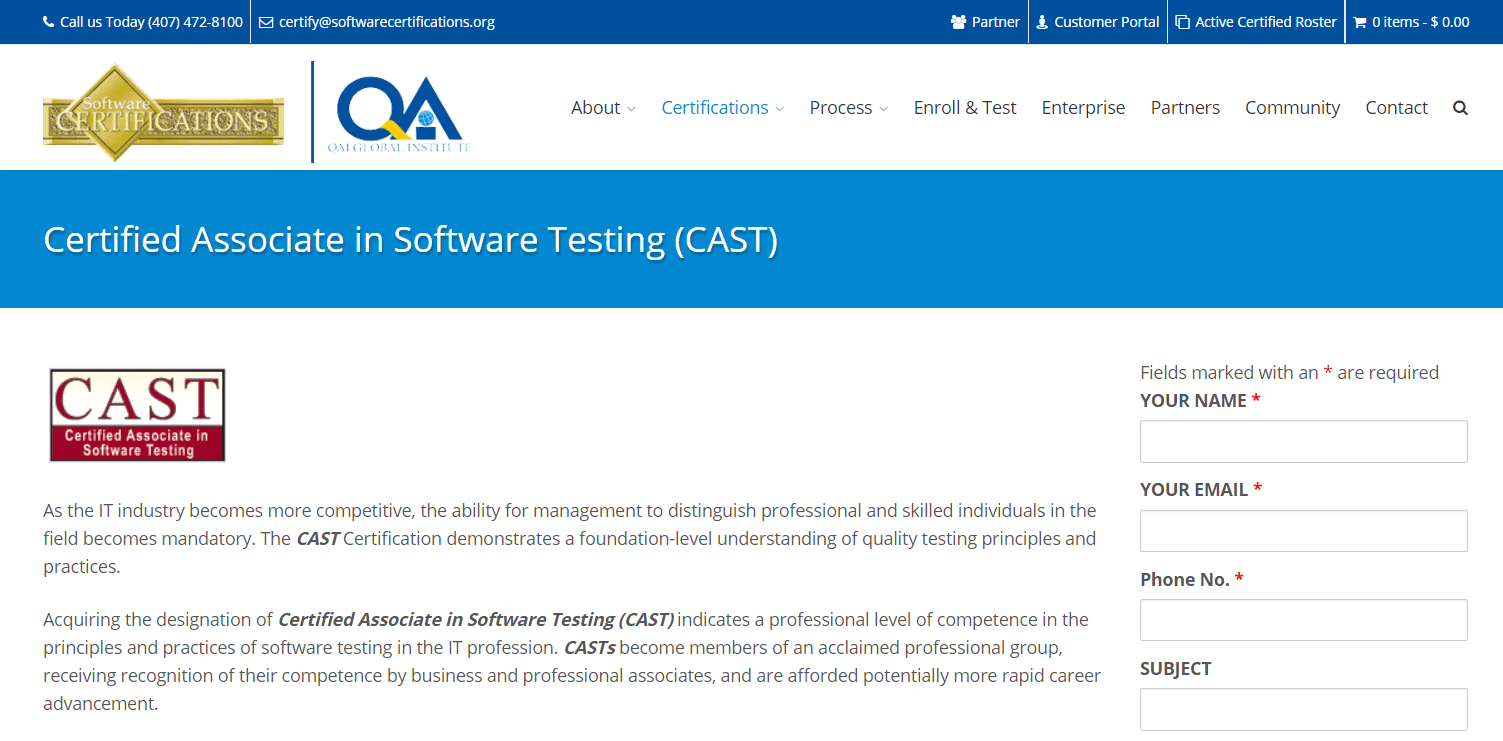Click the envelope icon next to certify email

click(265, 21)
